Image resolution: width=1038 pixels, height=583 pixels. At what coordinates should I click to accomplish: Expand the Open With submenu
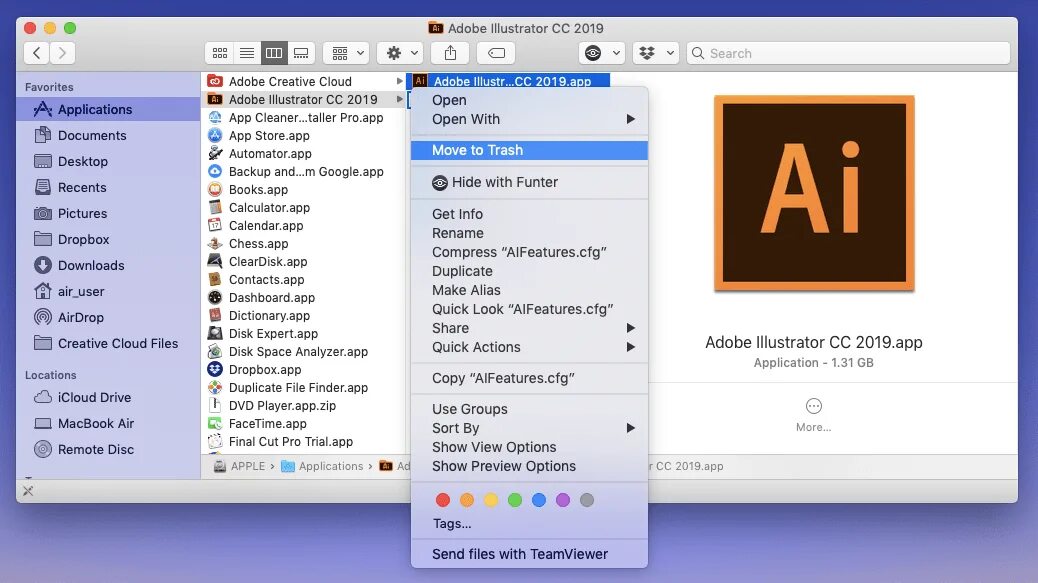pyautogui.click(x=529, y=119)
